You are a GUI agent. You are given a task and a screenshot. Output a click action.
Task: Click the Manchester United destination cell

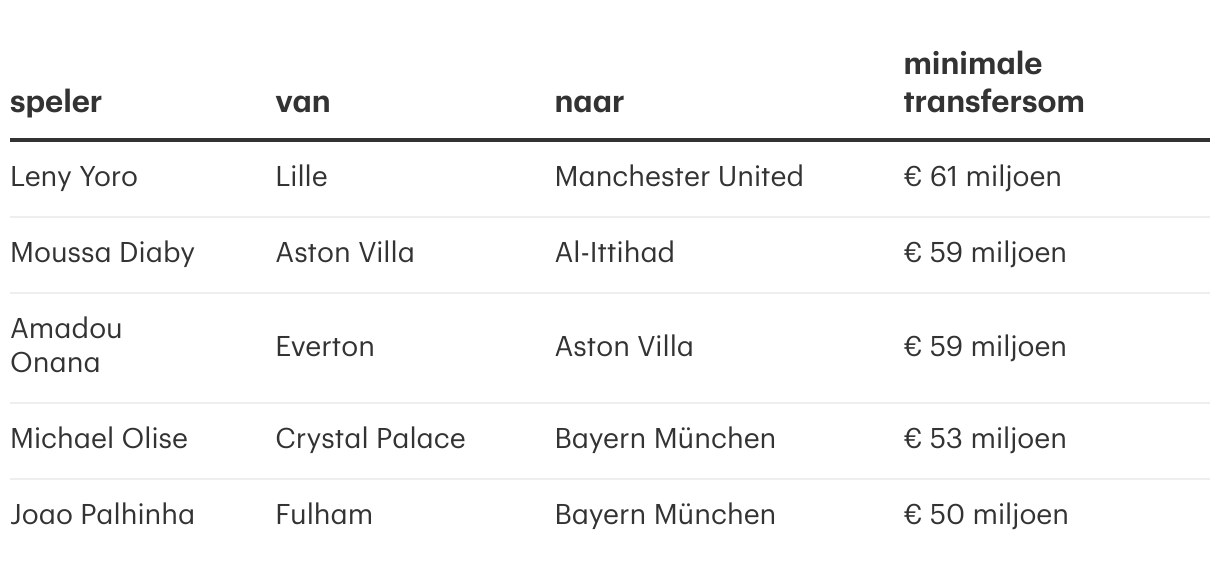point(679,177)
